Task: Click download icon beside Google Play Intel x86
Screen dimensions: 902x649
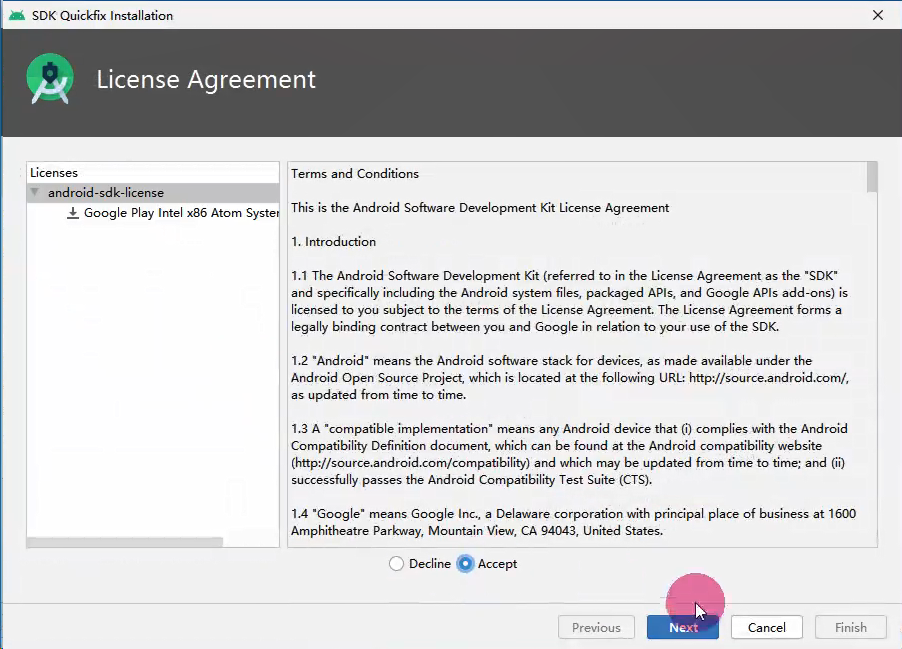Action: [x=72, y=213]
